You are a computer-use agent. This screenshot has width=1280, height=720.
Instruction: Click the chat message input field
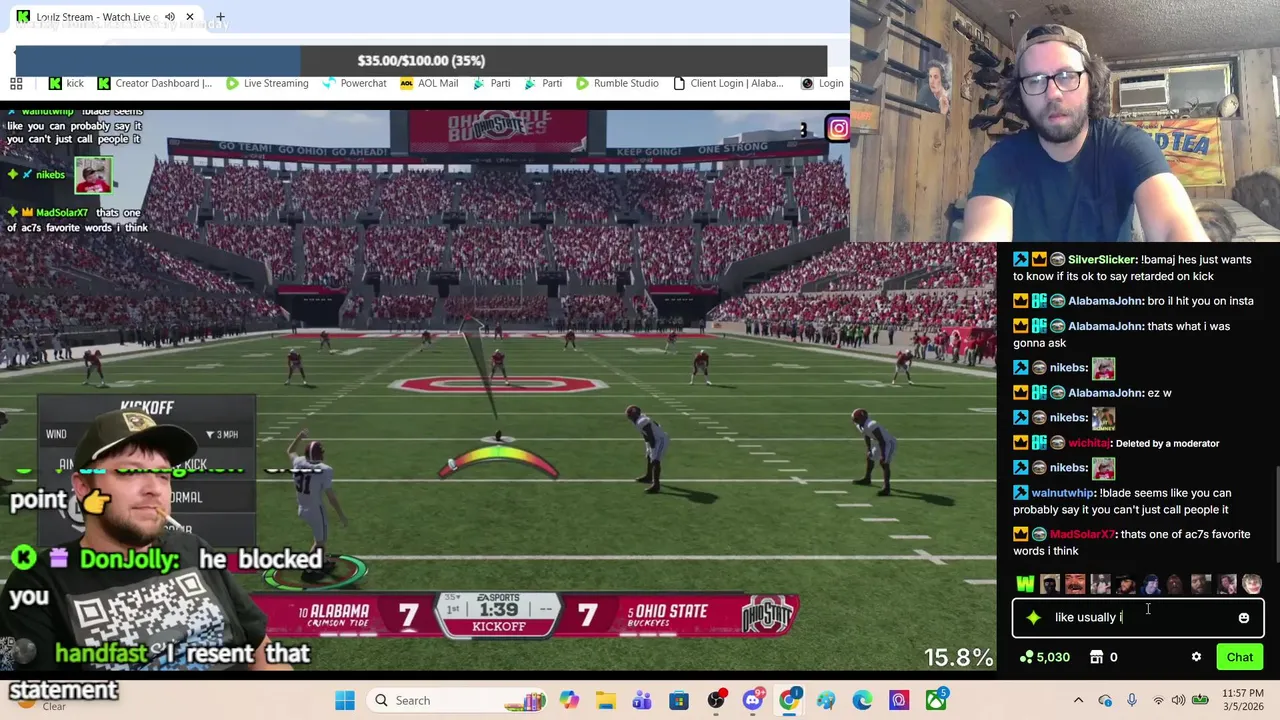tap(1138, 617)
